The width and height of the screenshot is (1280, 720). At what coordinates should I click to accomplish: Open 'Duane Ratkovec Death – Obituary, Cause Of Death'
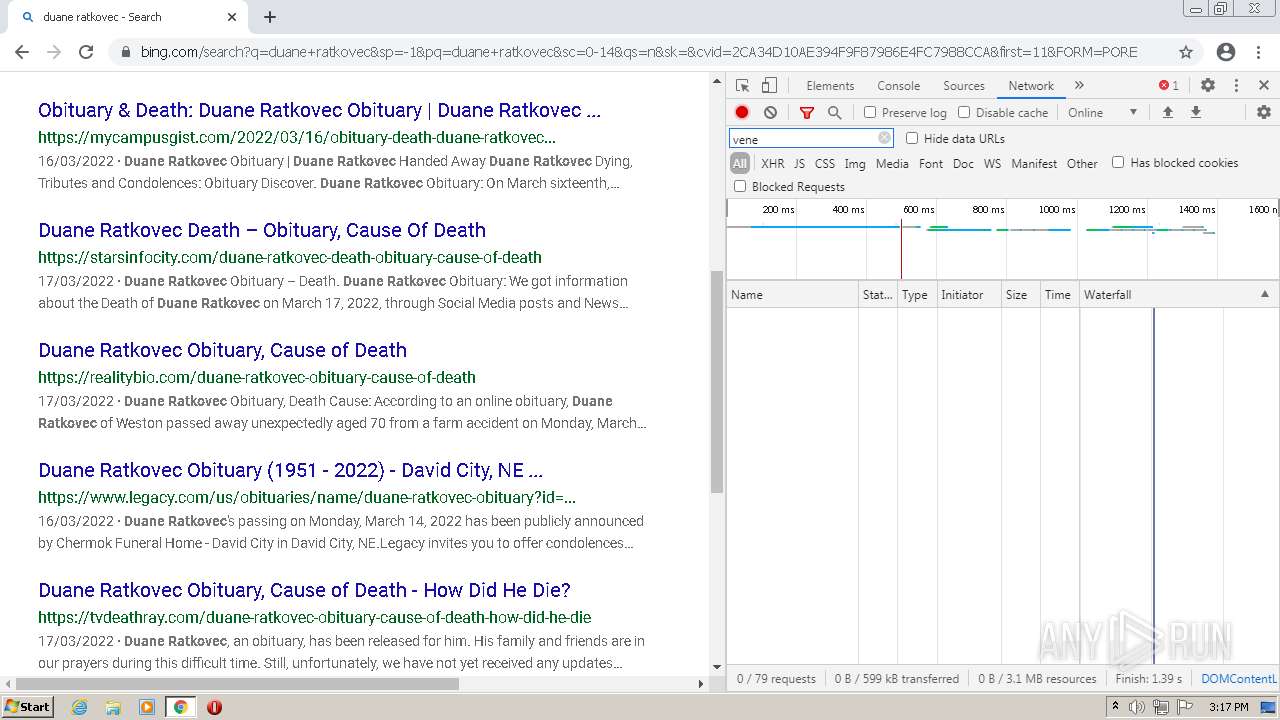click(x=262, y=230)
